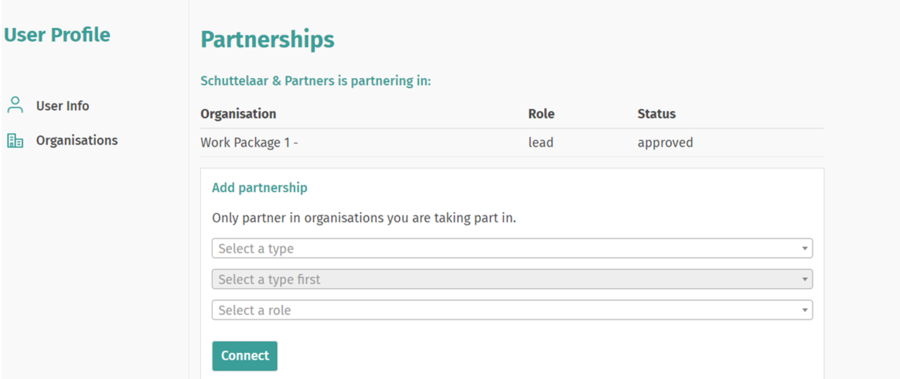Open the disabled 'Select a type first' dropdown

click(512, 280)
